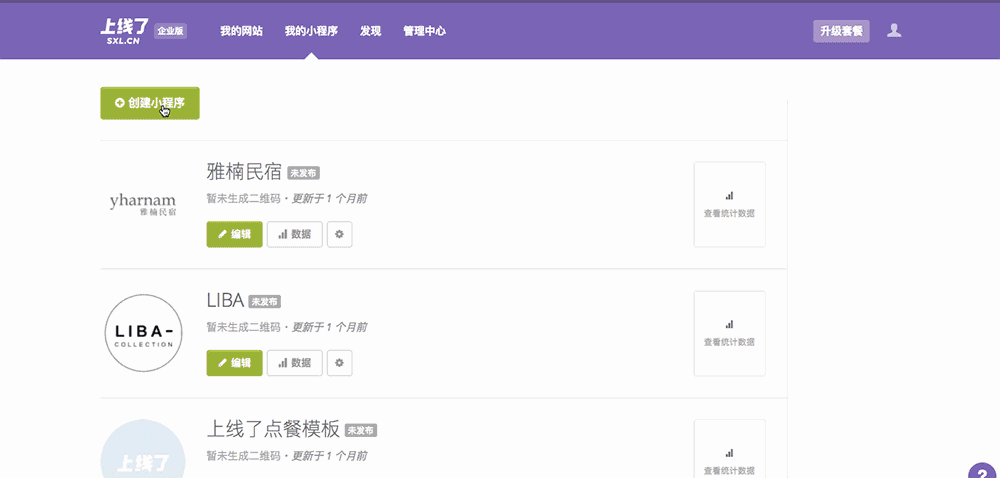1000x478 pixels.
Task: Open the 发现 menu item
Action: coord(371,31)
